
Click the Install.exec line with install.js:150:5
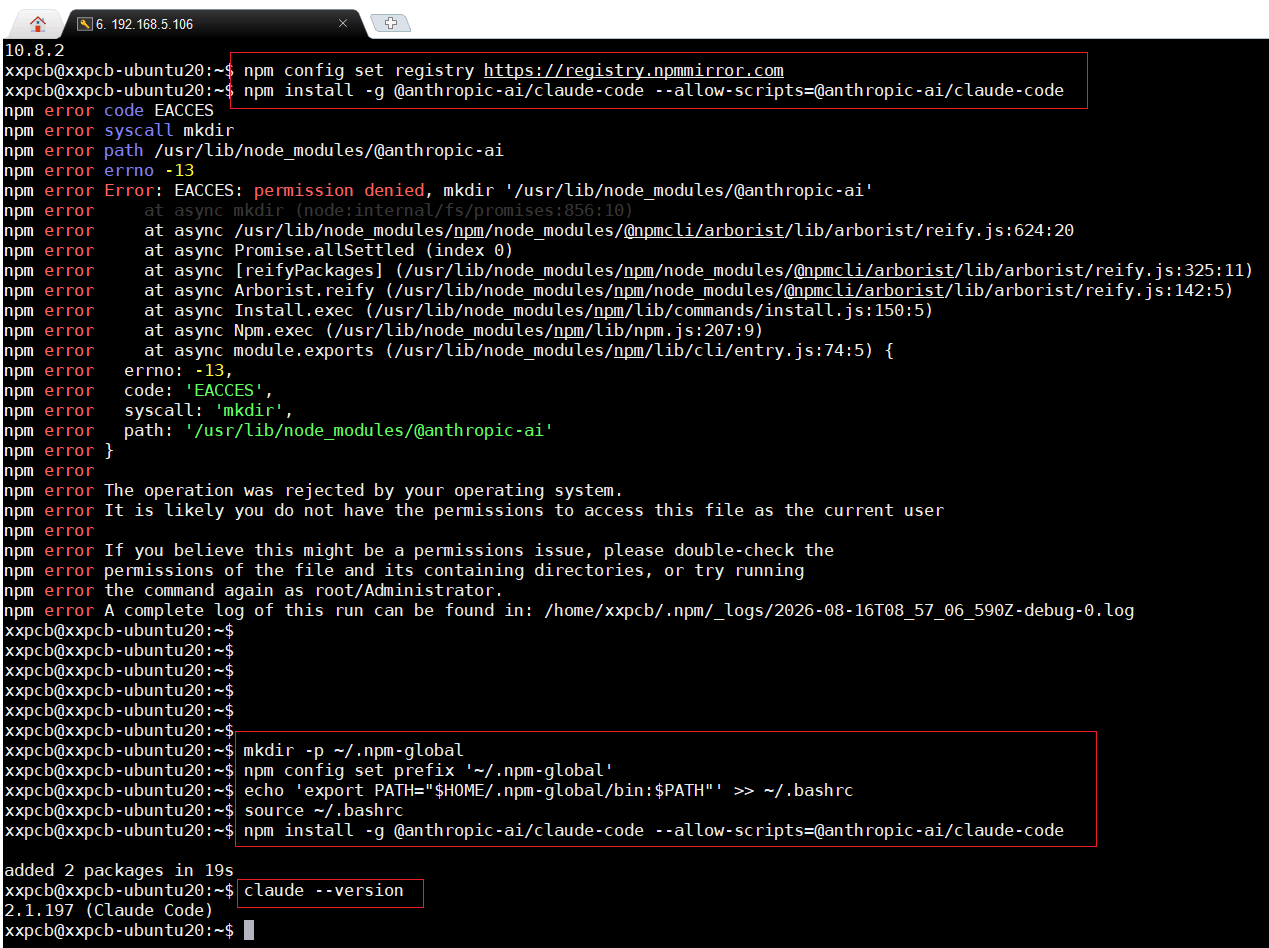coord(469,310)
